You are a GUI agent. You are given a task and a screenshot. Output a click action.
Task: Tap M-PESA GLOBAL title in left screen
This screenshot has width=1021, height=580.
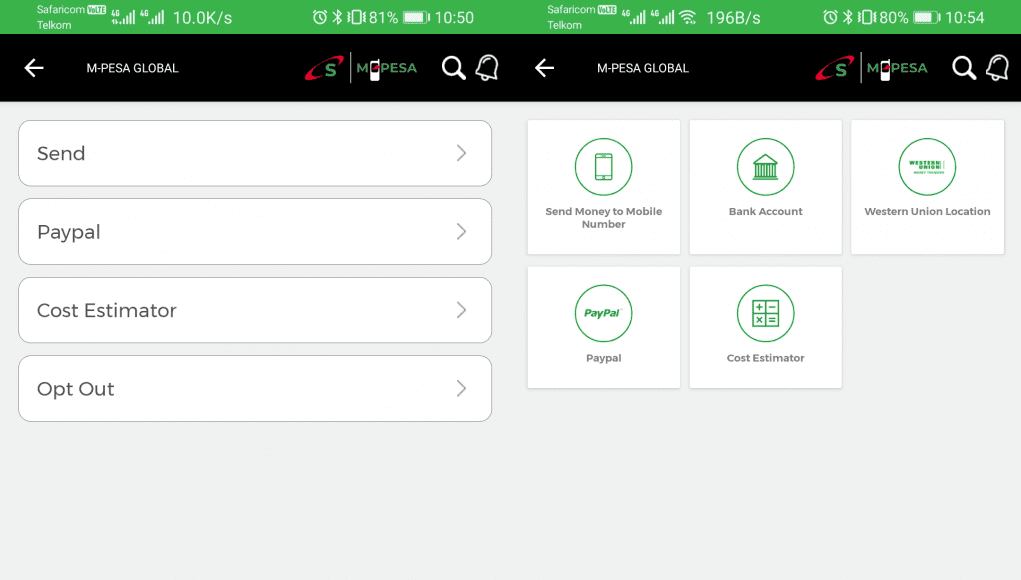click(x=132, y=68)
